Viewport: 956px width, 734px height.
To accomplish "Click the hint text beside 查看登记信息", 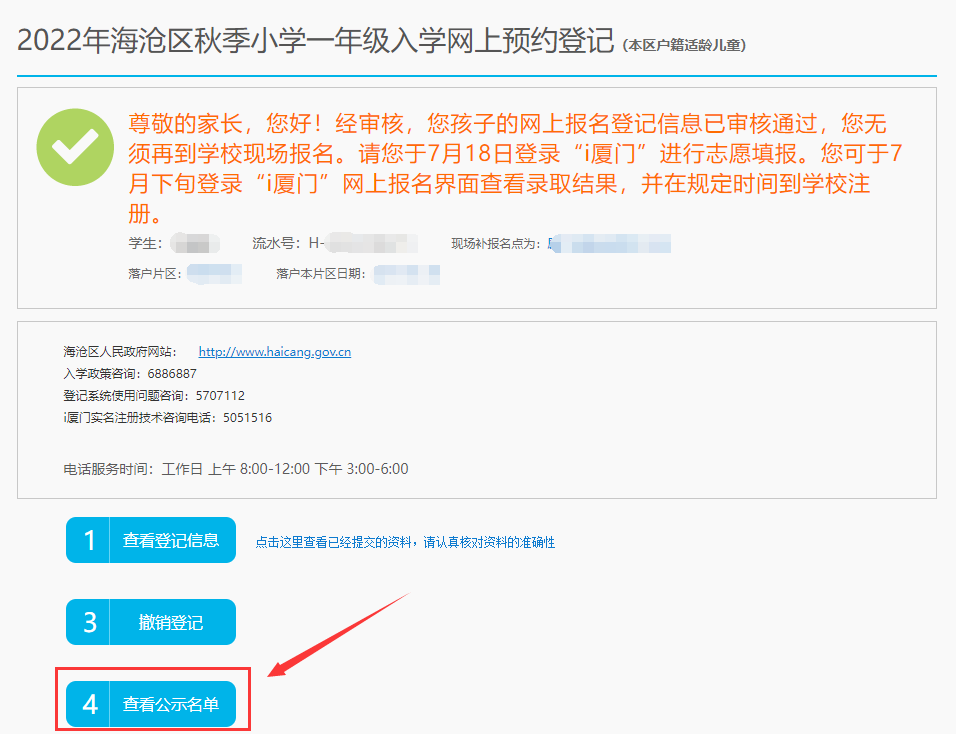I will coord(404,543).
